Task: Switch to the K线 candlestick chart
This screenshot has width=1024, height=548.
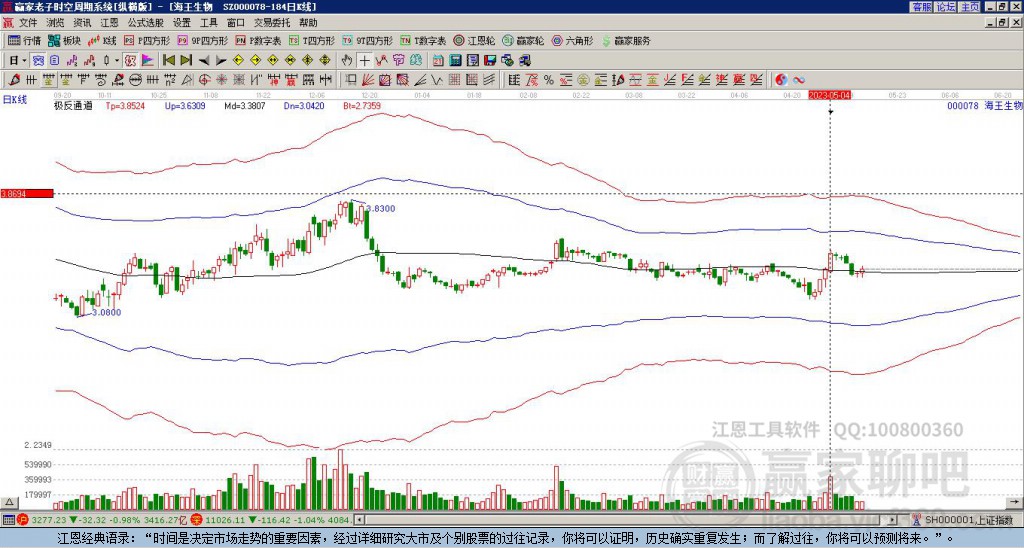Action: pyautogui.click(x=102, y=40)
